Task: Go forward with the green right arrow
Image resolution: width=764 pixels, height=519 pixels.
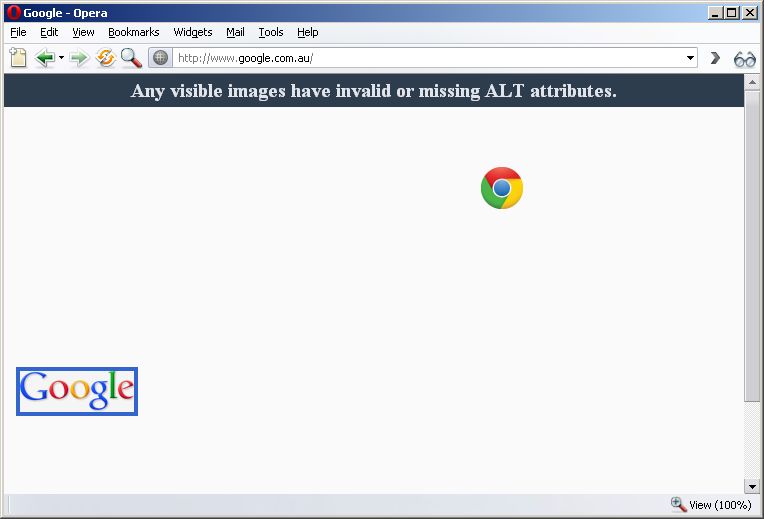Action: [x=78, y=58]
